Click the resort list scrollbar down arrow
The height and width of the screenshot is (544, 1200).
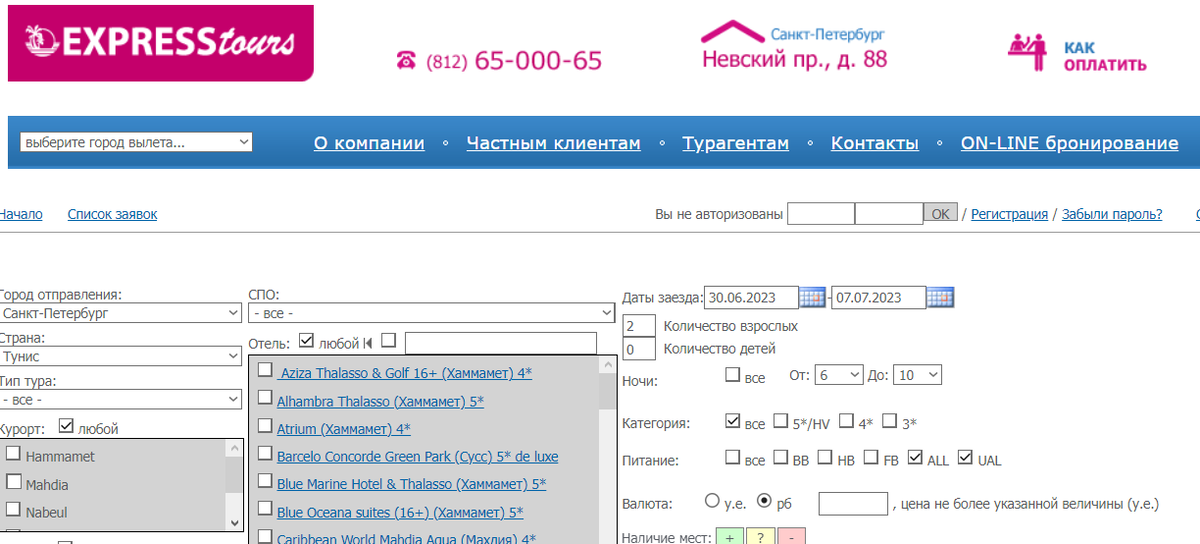(234, 523)
